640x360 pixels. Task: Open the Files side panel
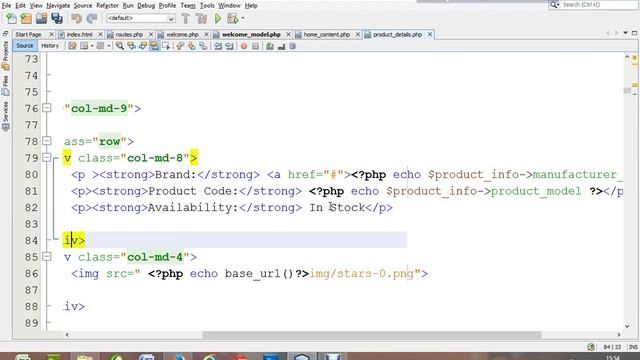click(x=5, y=85)
